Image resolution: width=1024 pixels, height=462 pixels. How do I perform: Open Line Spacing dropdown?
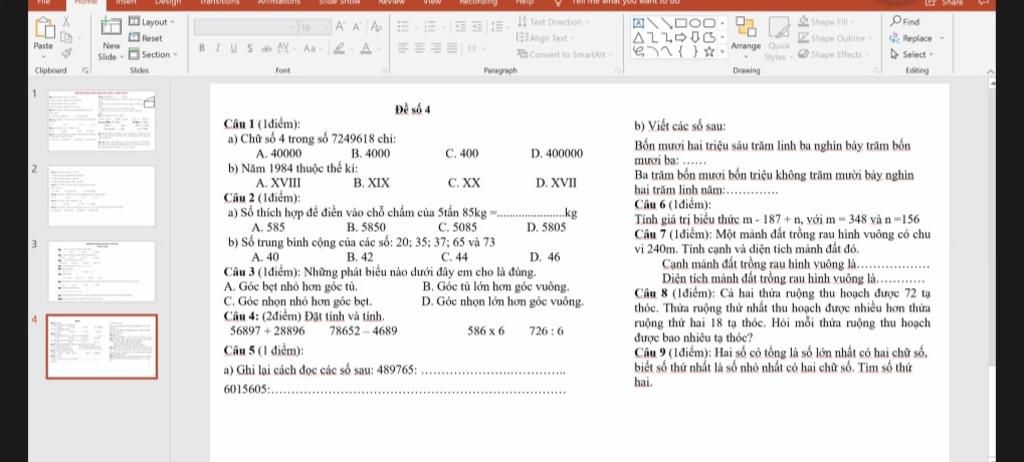[x=500, y=27]
